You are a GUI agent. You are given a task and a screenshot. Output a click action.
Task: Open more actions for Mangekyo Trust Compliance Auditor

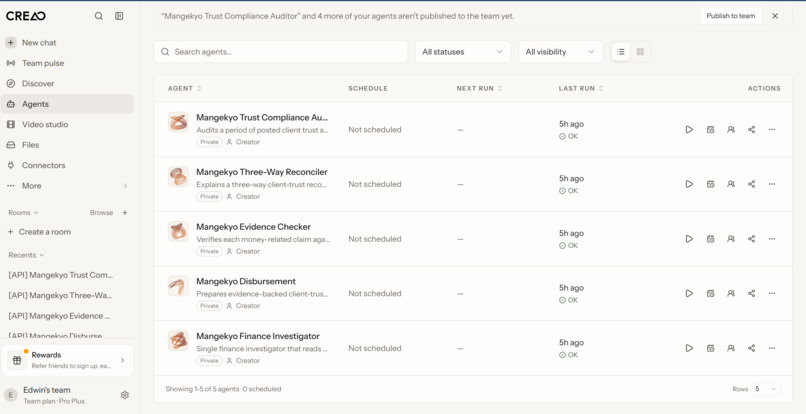(x=772, y=130)
